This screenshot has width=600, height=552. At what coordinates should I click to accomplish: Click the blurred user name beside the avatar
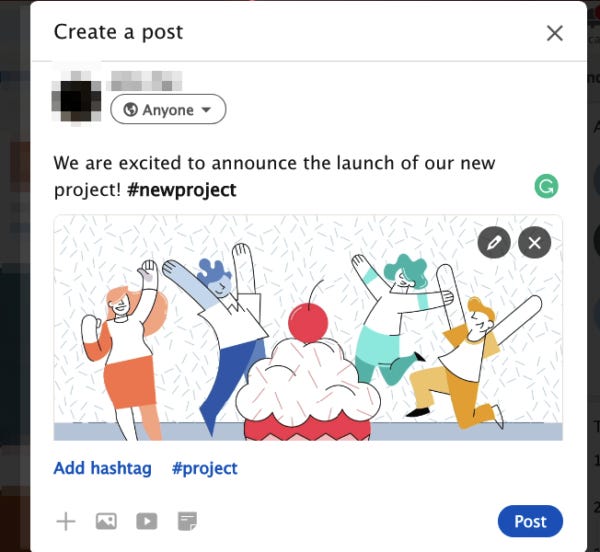146,81
